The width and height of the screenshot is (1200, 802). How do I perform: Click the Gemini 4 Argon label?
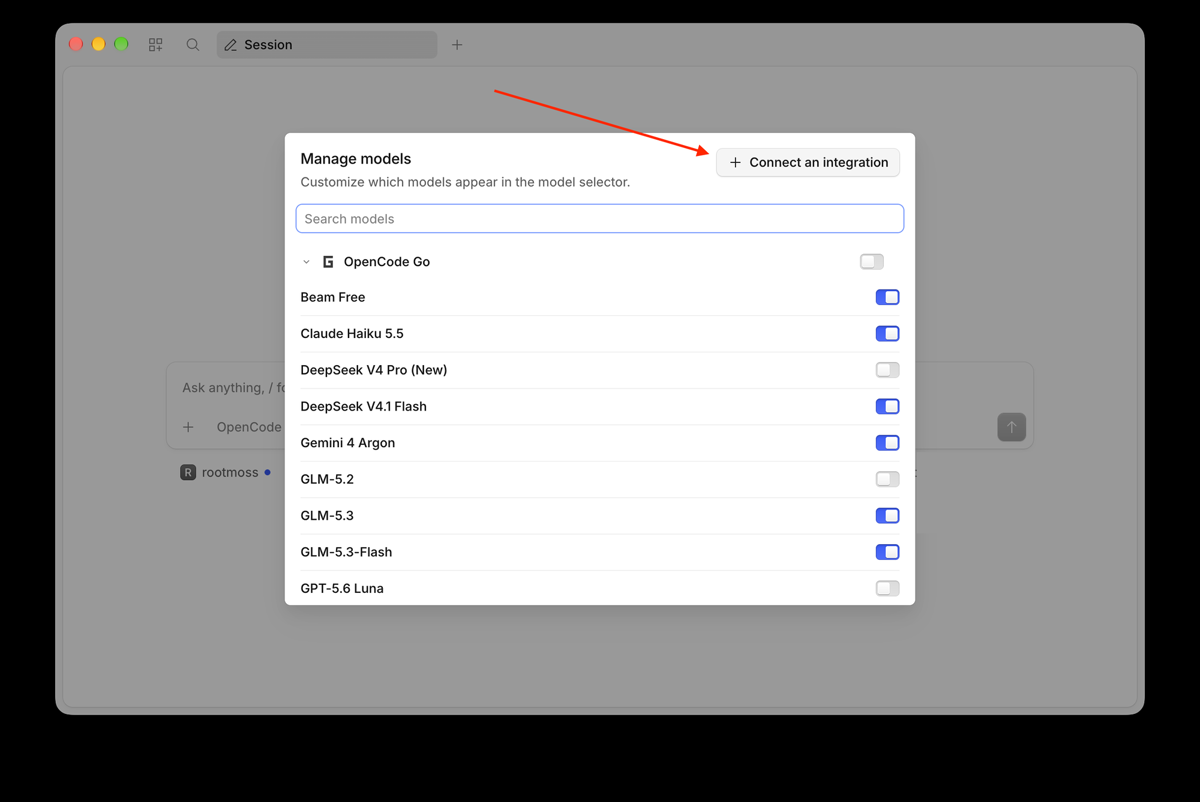348,443
